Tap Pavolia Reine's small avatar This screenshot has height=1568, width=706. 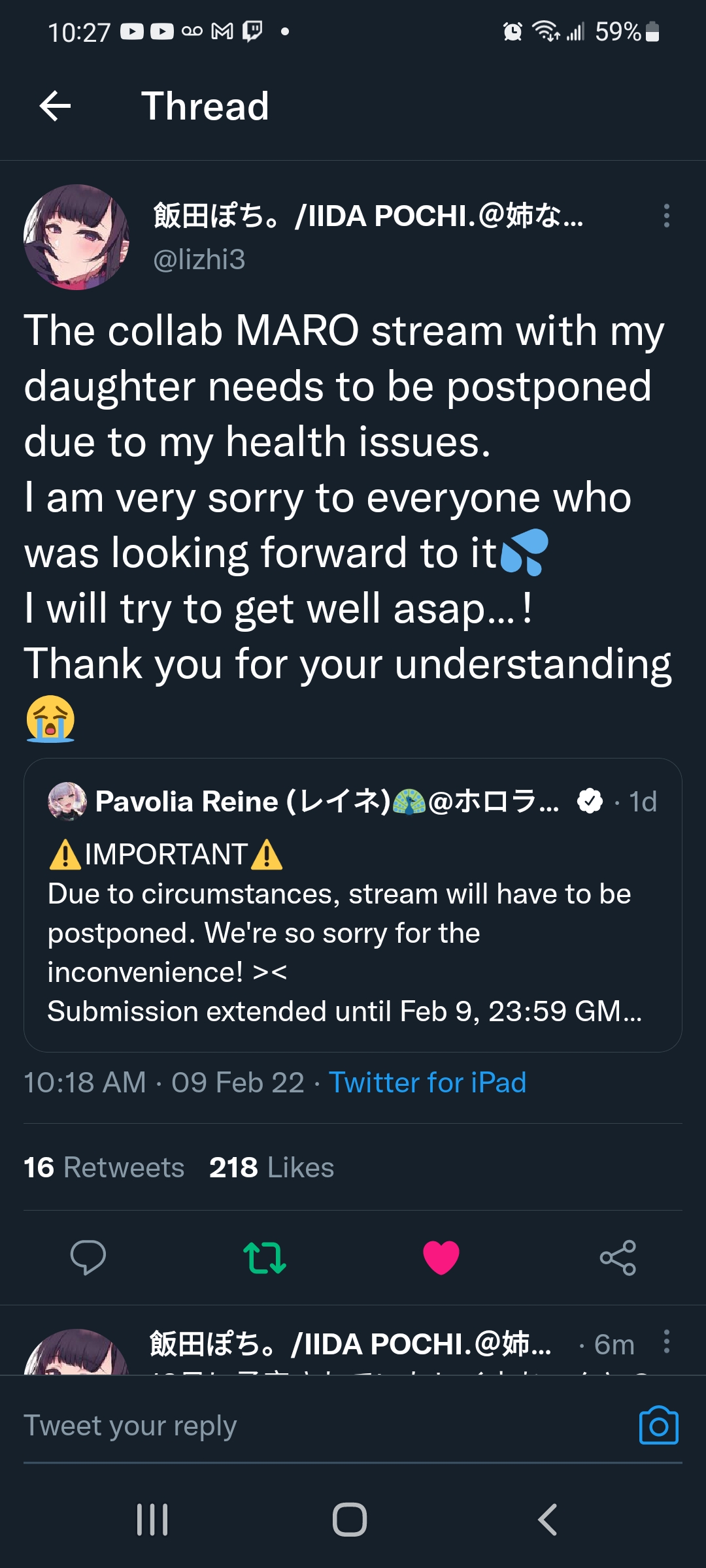(67, 801)
